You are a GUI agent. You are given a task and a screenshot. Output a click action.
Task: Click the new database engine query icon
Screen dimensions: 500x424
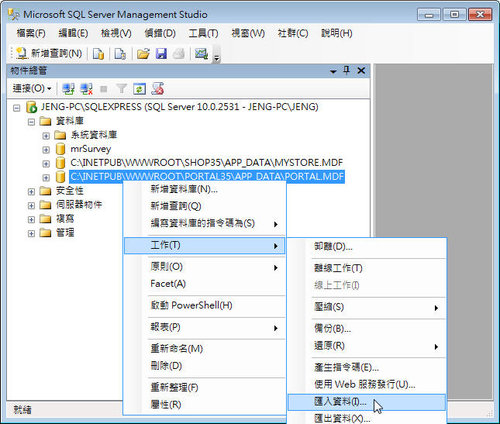tap(98, 54)
